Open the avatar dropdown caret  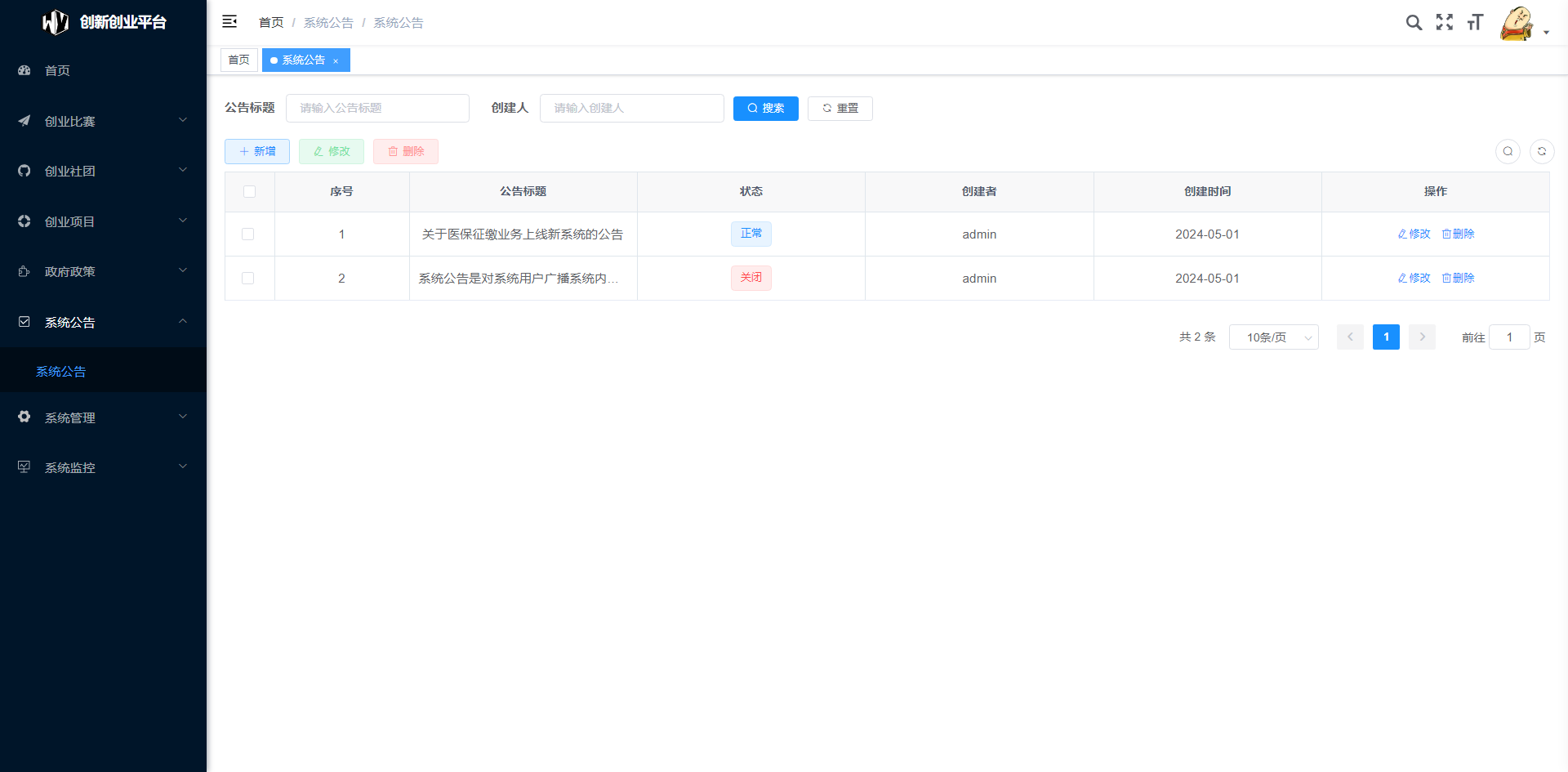pyautogui.click(x=1546, y=33)
